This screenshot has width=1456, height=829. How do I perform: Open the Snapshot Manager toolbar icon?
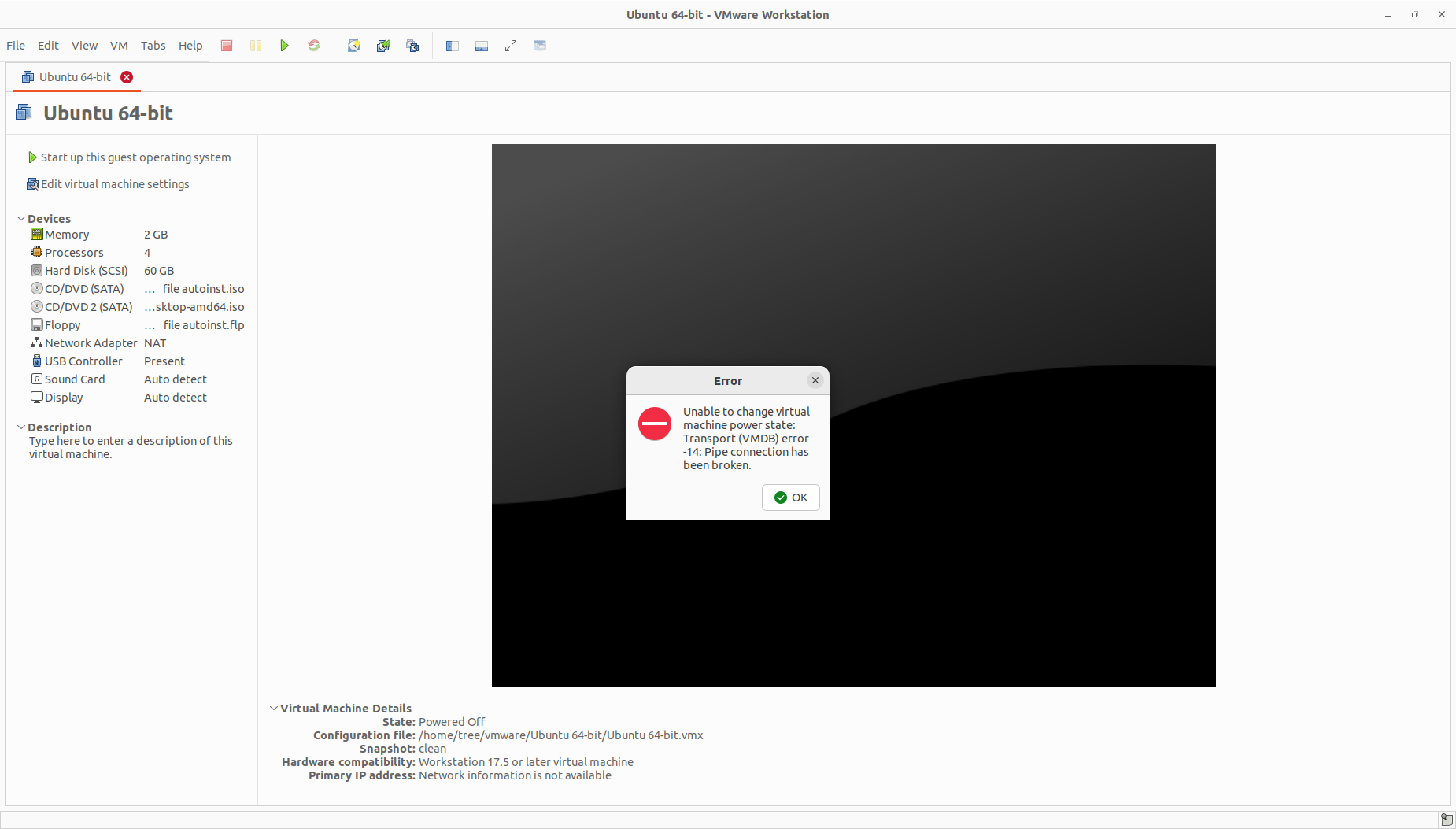[x=412, y=46]
